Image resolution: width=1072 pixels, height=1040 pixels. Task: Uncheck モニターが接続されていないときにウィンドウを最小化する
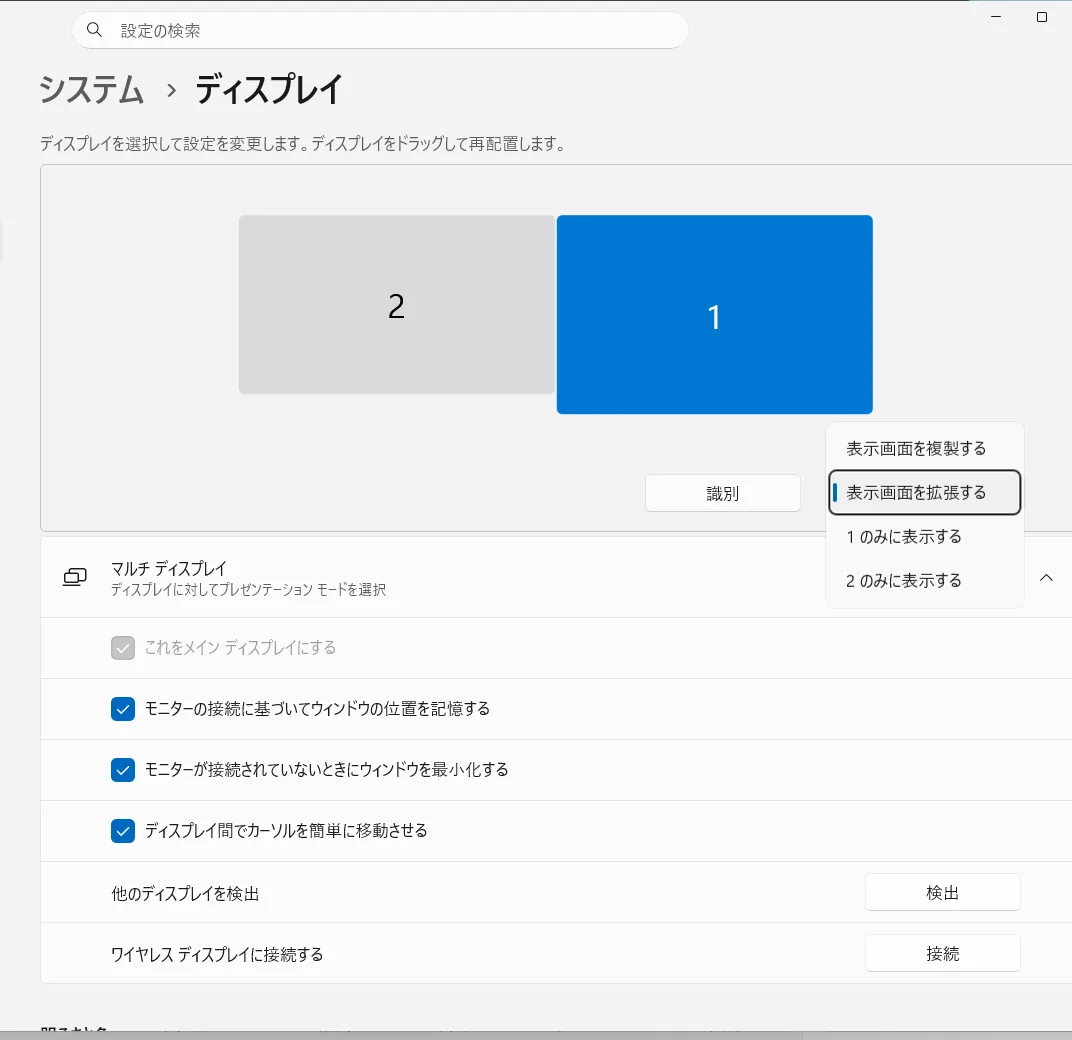click(x=123, y=770)
